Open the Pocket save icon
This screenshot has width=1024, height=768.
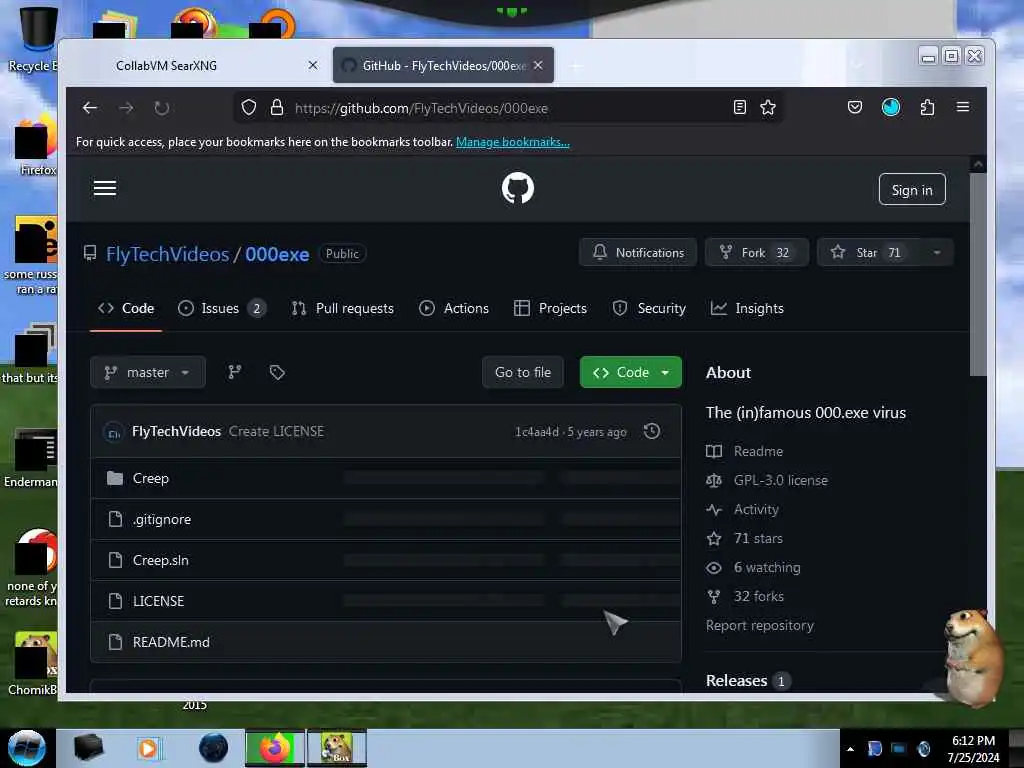pyautogui.click(x=855, y=107)
